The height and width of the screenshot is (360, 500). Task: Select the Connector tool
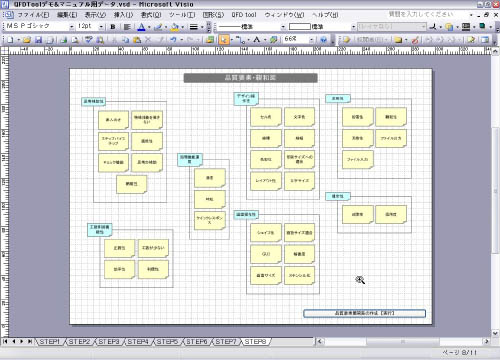pos(240,40)
